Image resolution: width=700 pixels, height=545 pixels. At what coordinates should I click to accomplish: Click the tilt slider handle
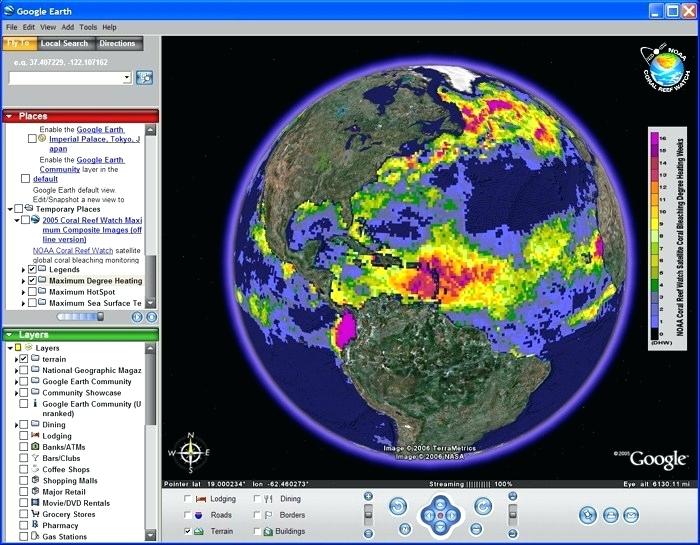tap(513, 515)
